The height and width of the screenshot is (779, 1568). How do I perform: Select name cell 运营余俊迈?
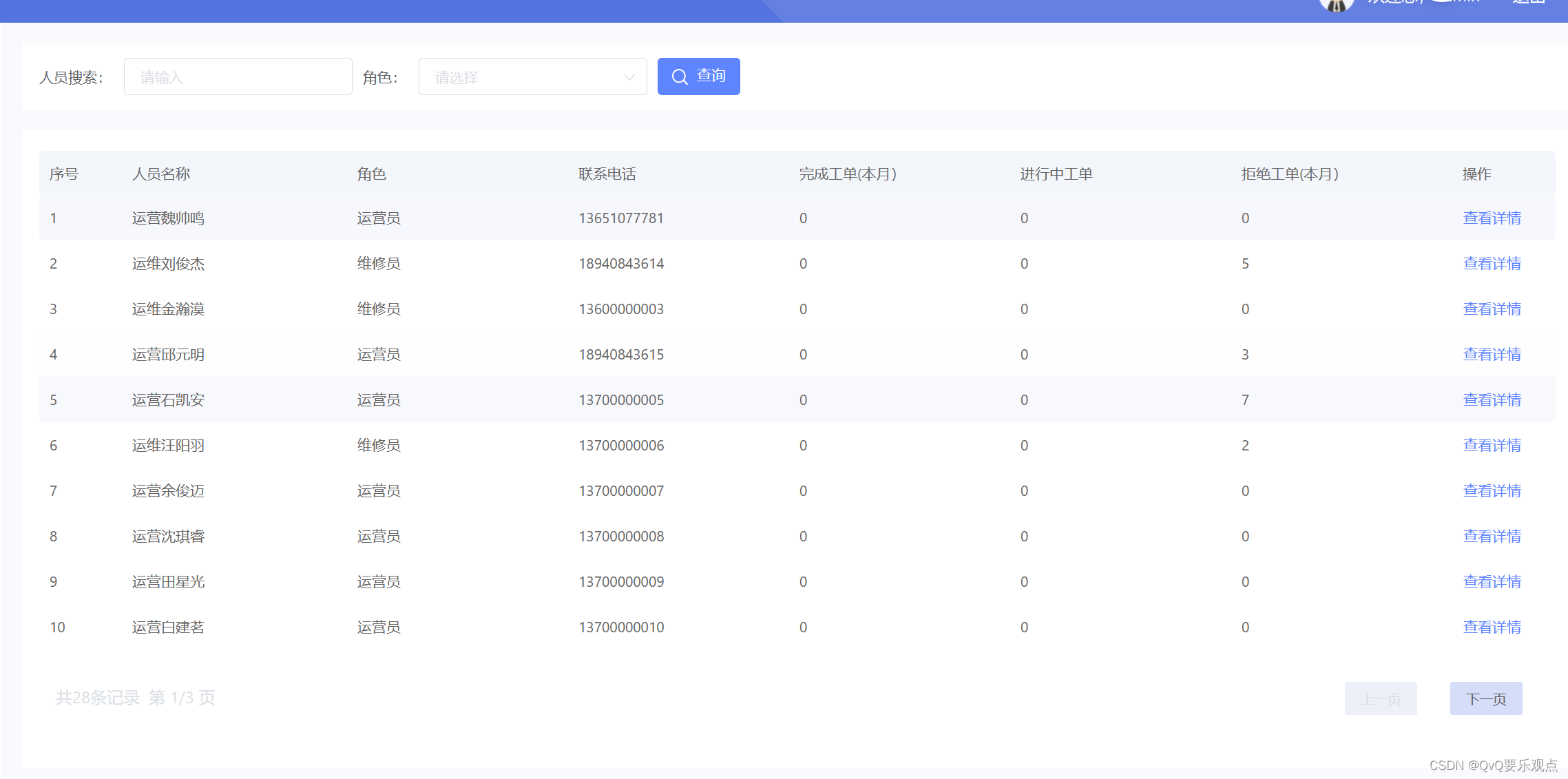coord(168,491)
